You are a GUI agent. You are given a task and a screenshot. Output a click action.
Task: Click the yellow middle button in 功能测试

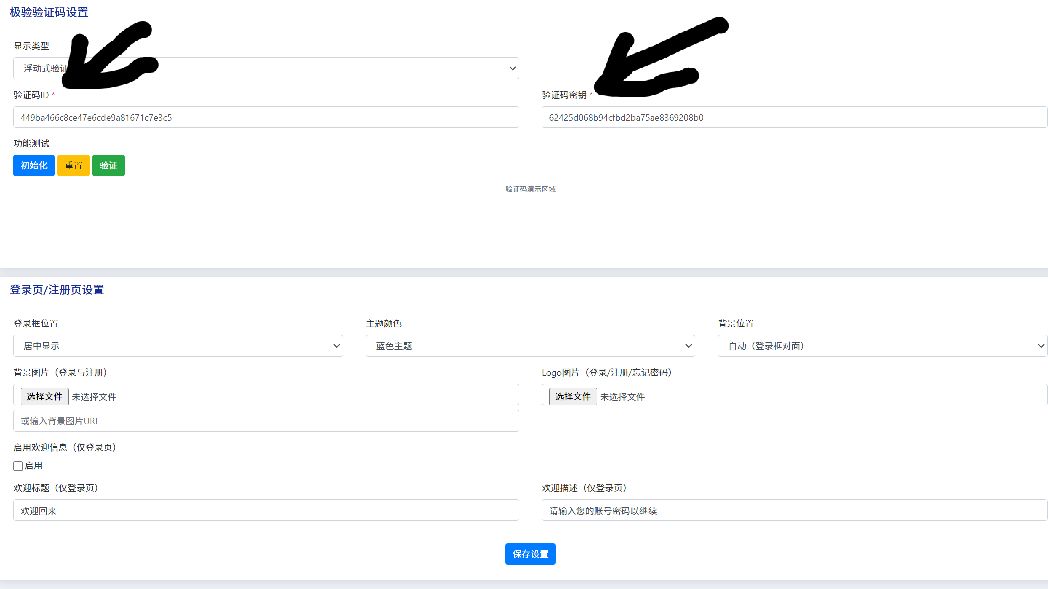[x=72, y=165]
